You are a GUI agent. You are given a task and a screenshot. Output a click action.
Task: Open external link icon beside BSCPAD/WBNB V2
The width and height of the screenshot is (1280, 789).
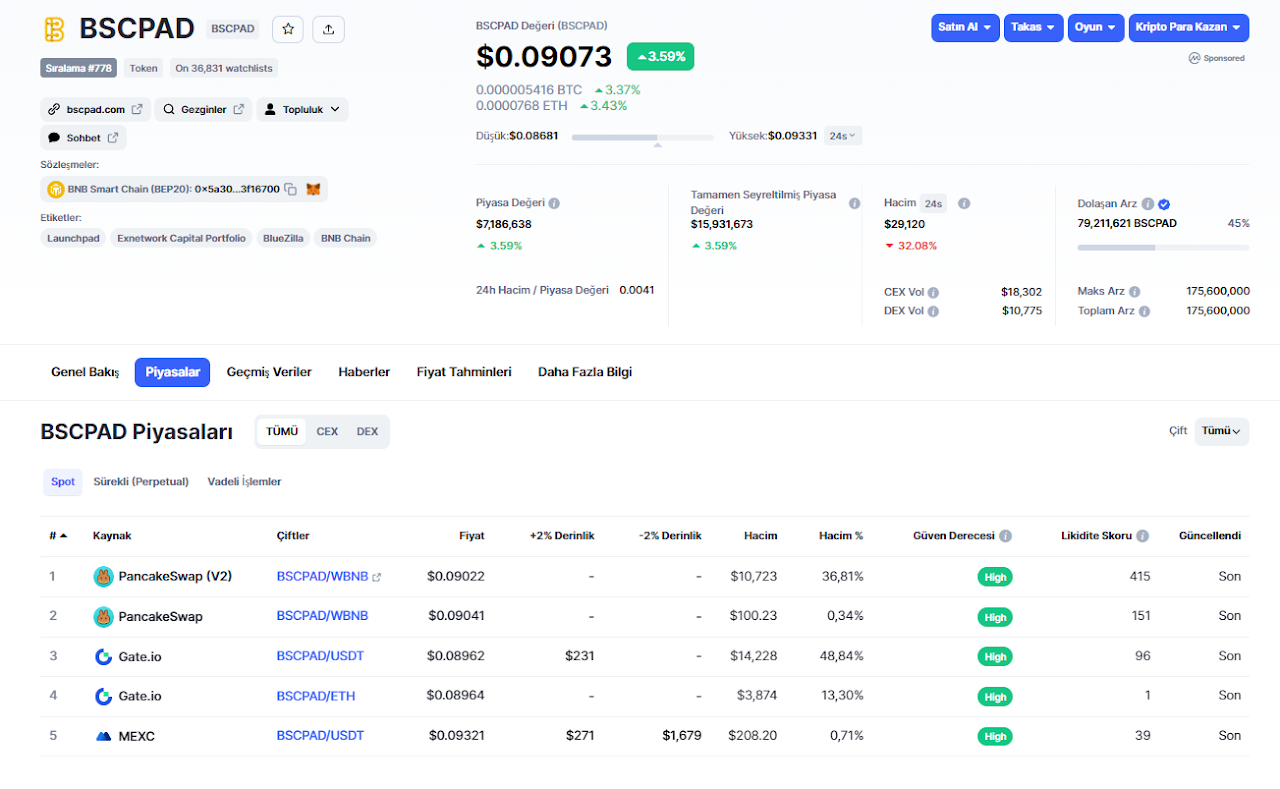377,577
